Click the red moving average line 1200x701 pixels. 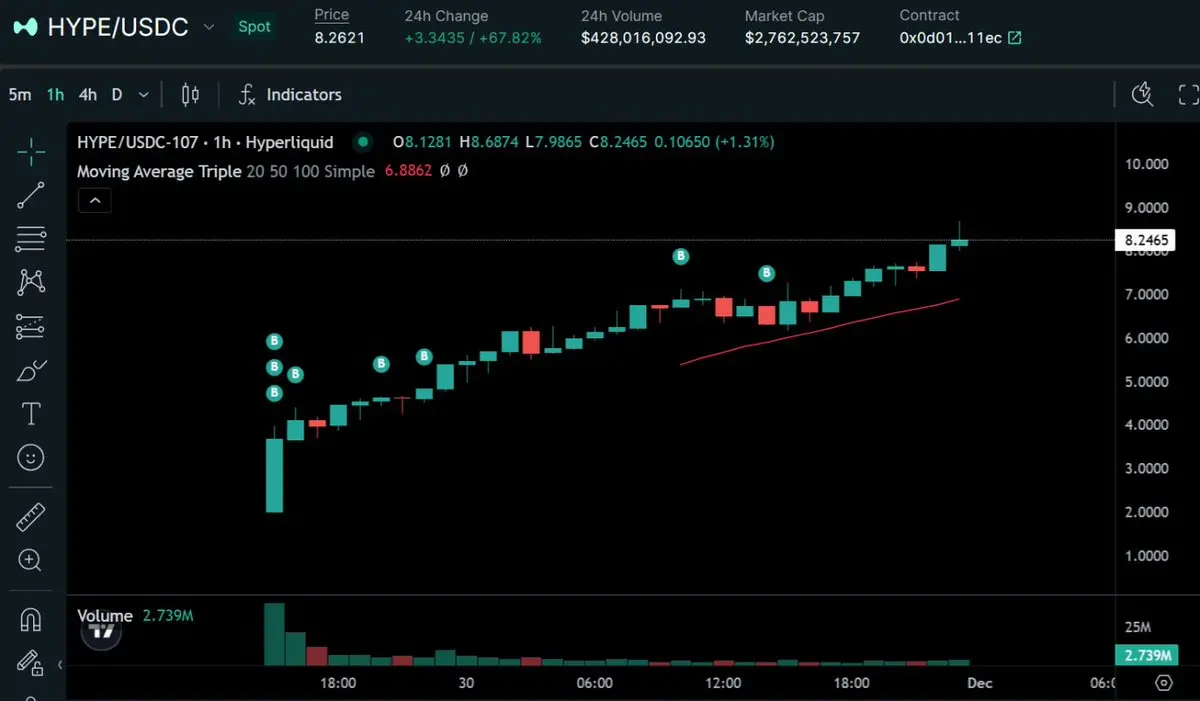[820, 330]
